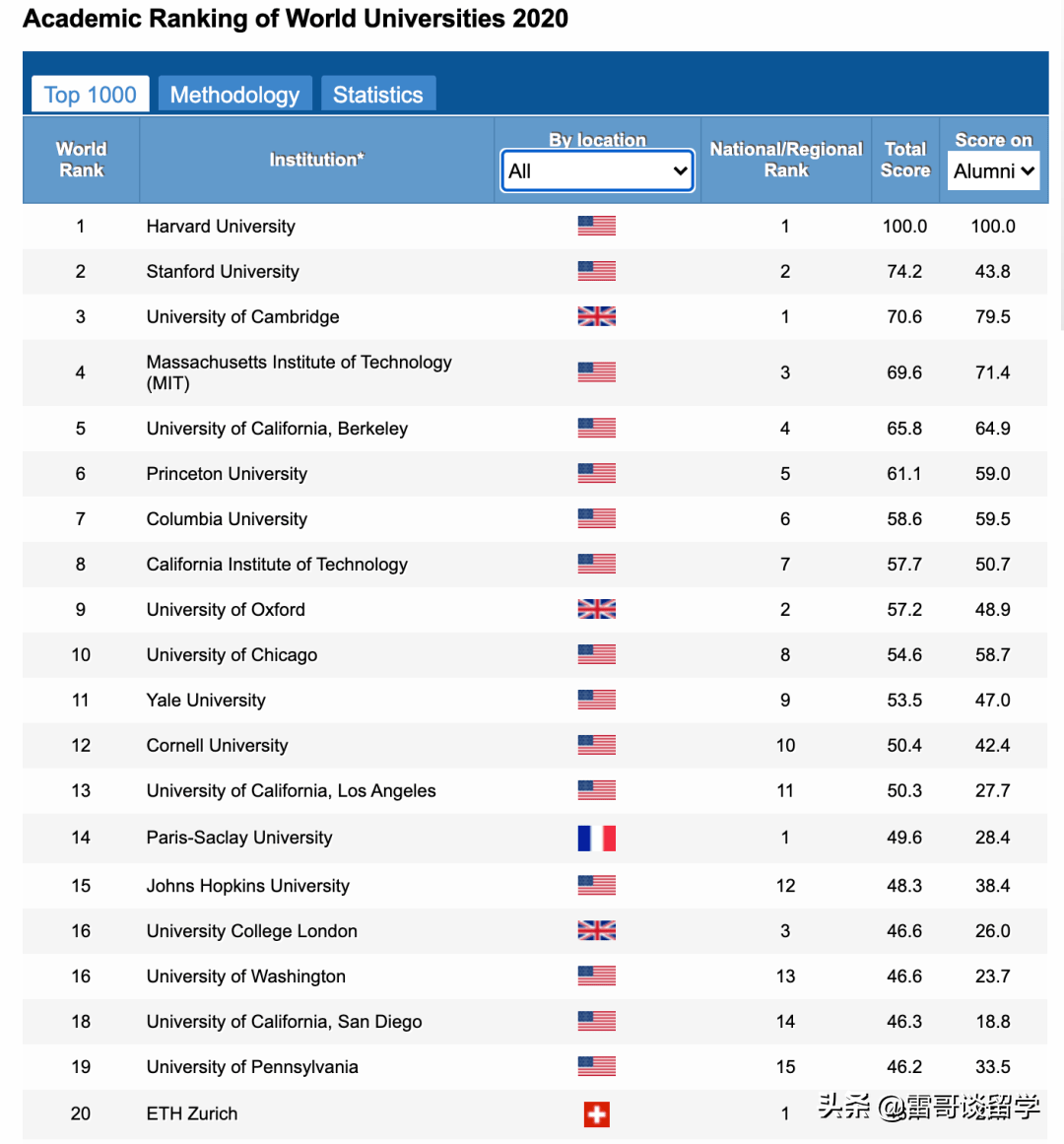The width and height of the screenshot is (1064, 1144).
Task: Click the US flag in Harvard University row
Action: [597, 226]
